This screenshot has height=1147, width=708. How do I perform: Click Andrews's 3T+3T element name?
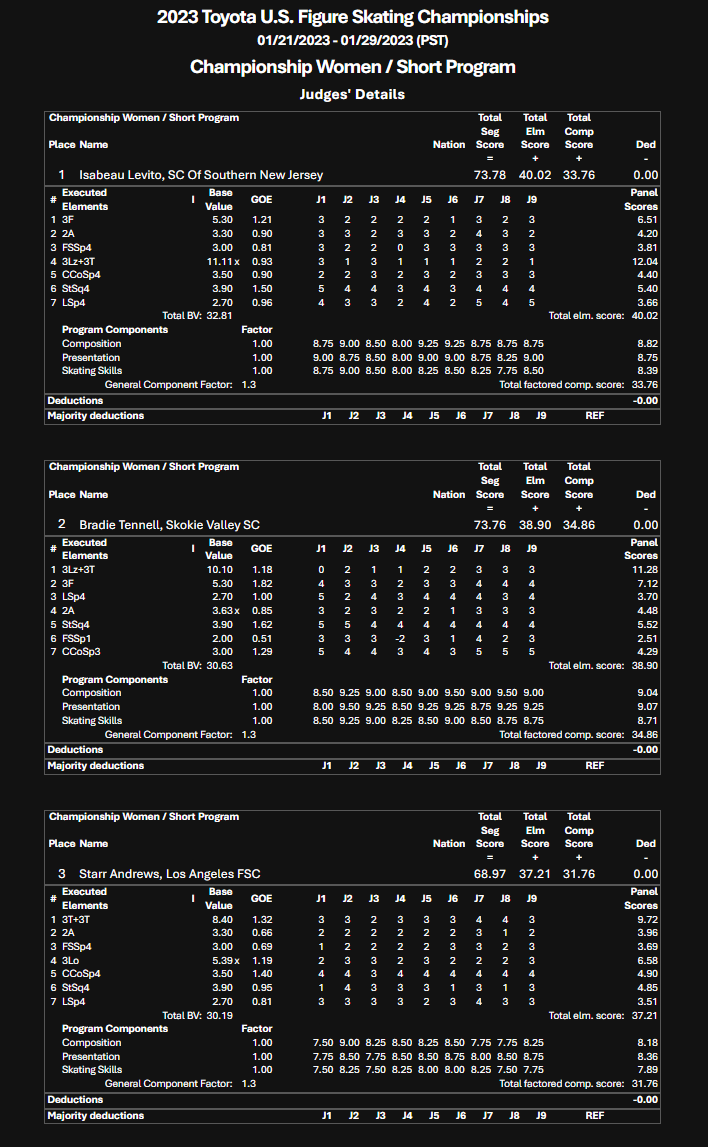tap(76, 919)
